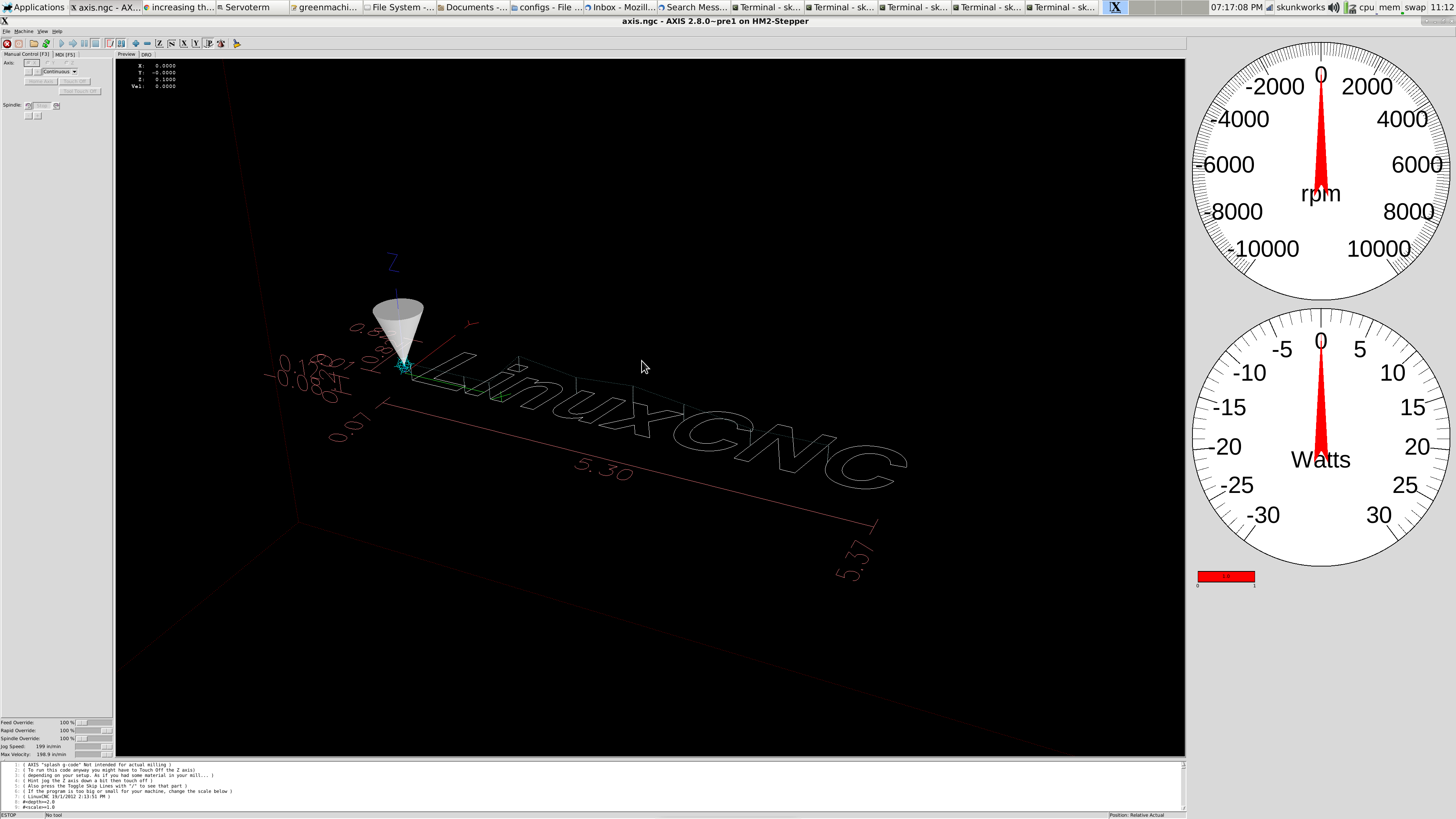
Task: Switch to File System window in taskbar
Action: (x=399, y=7)
